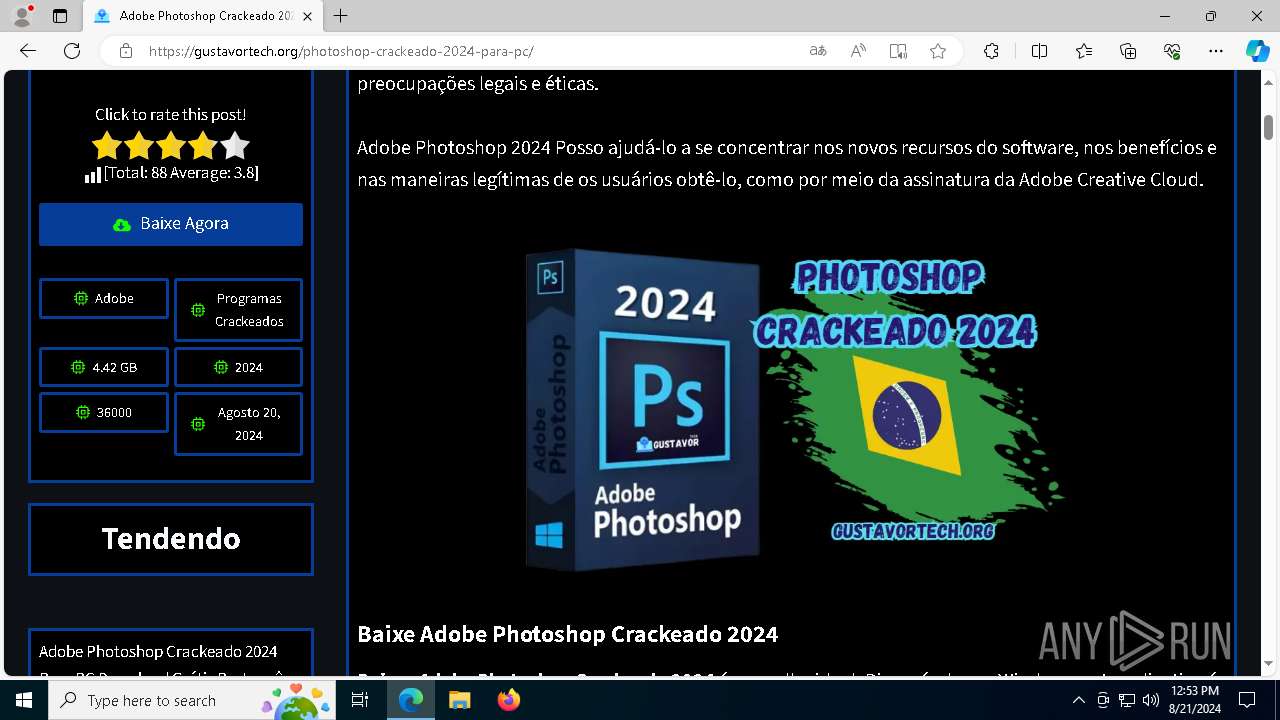Open Windows Start menu
The height and width of the screenshot is (720, 1280).
pos(24,701)
